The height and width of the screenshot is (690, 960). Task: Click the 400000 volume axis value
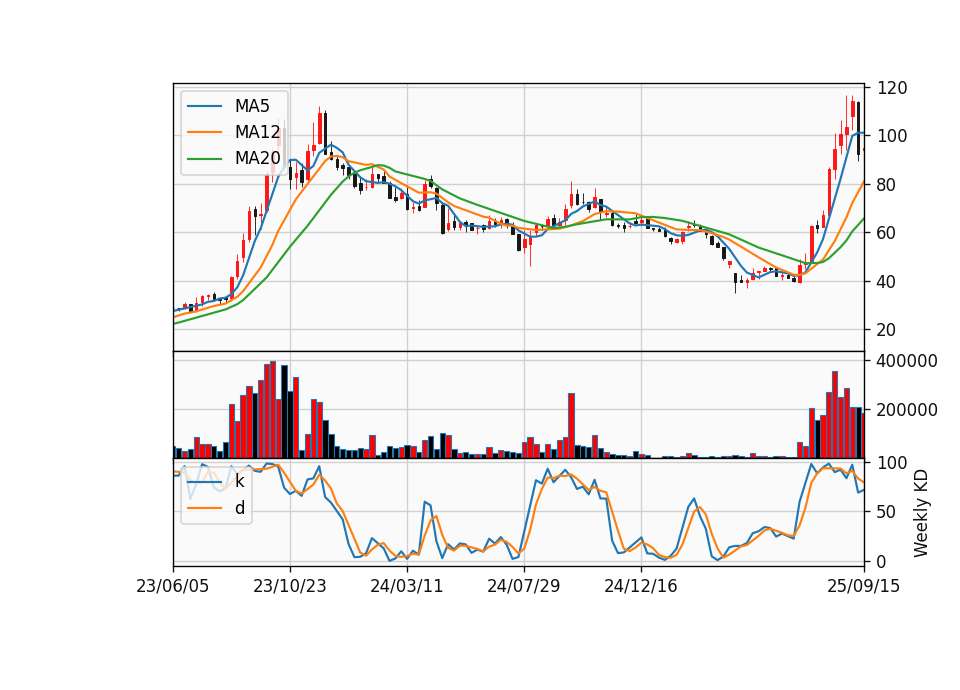907,362
